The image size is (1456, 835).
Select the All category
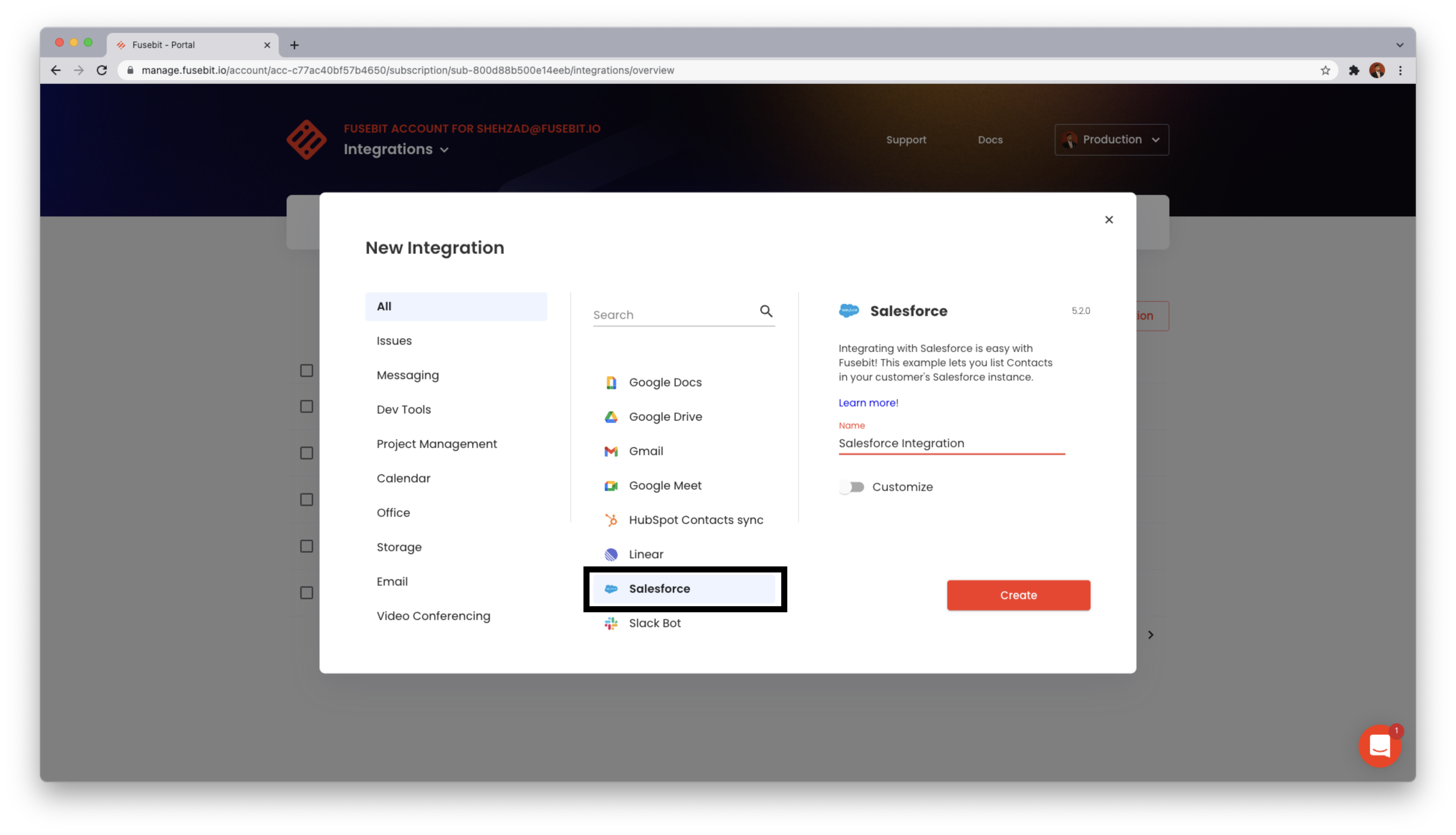click(456, 306)
